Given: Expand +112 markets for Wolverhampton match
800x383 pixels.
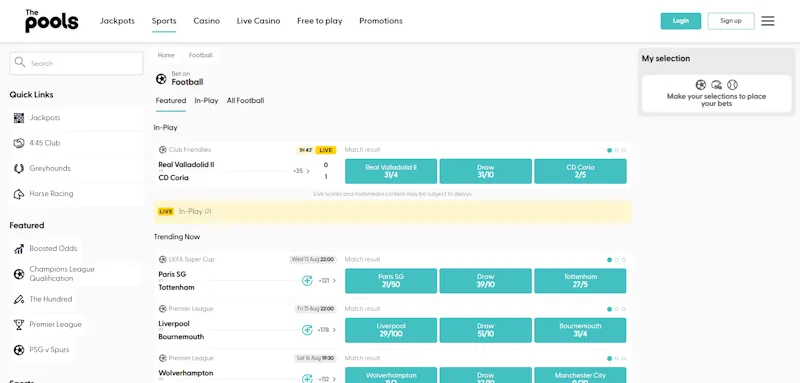Looking at the screenshot, I should pyautogui.click(x=327, y=379).
